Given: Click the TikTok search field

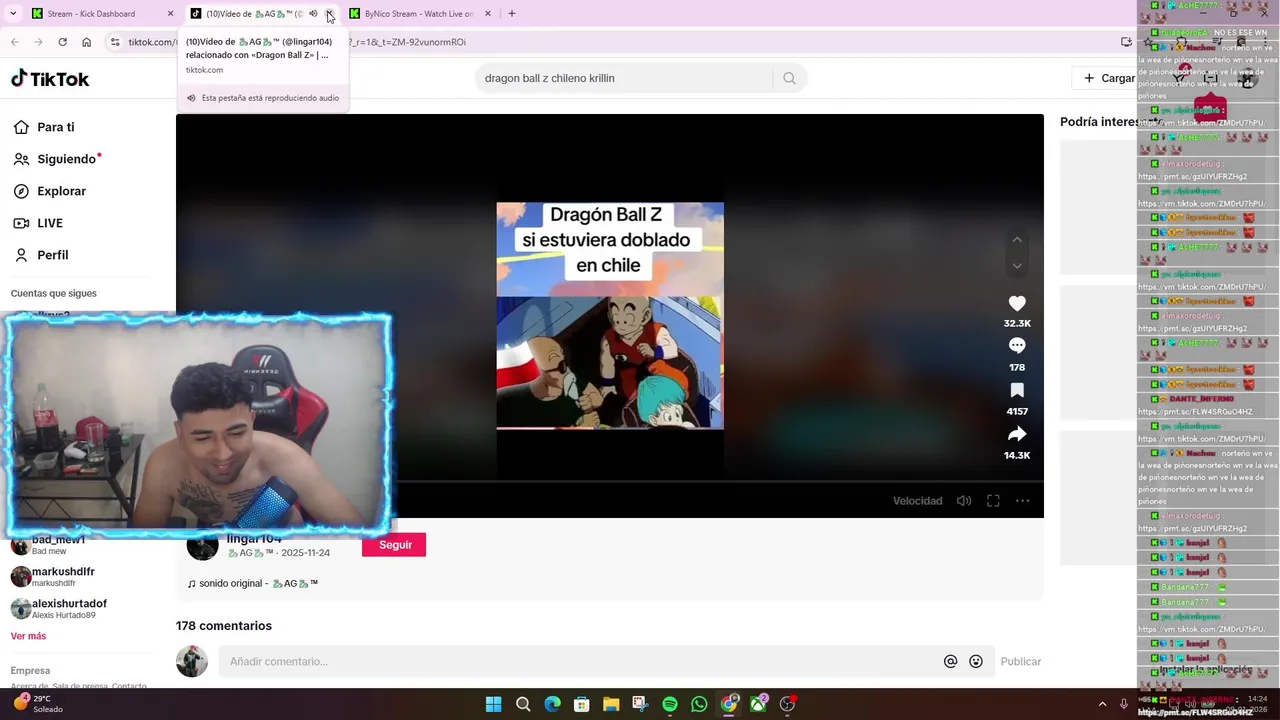Looking at the screenshot, I should tap(625, 78).
